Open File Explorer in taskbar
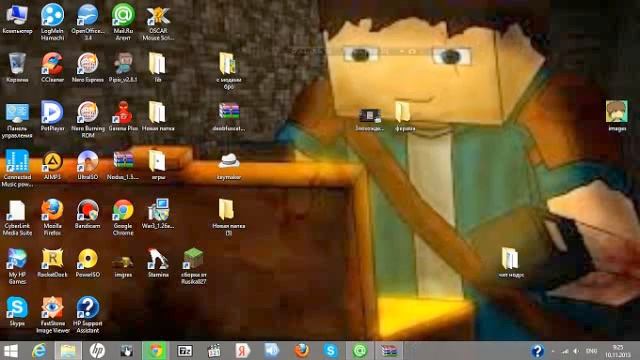Viewport: 640px width, 360px height. coord(68,351)
